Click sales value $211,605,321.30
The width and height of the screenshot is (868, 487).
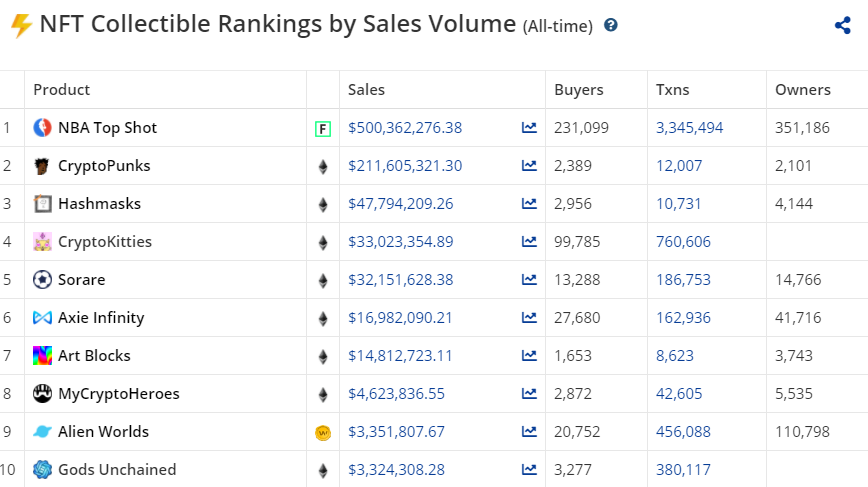coord(405,166)
